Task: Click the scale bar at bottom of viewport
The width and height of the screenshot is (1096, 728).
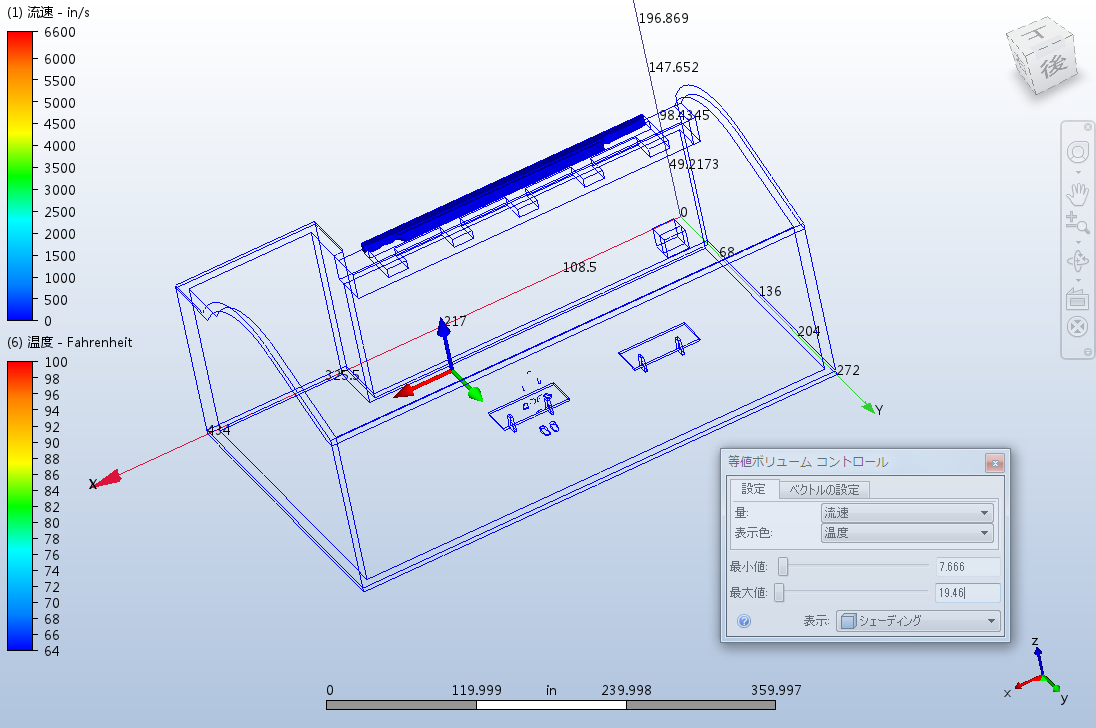Action: click(551, 705)
